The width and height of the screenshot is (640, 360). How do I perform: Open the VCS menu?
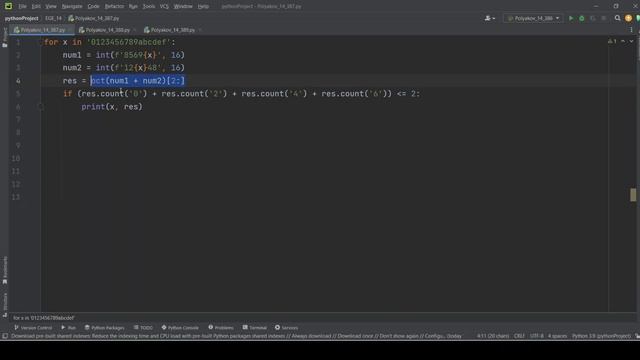(164, 7)
